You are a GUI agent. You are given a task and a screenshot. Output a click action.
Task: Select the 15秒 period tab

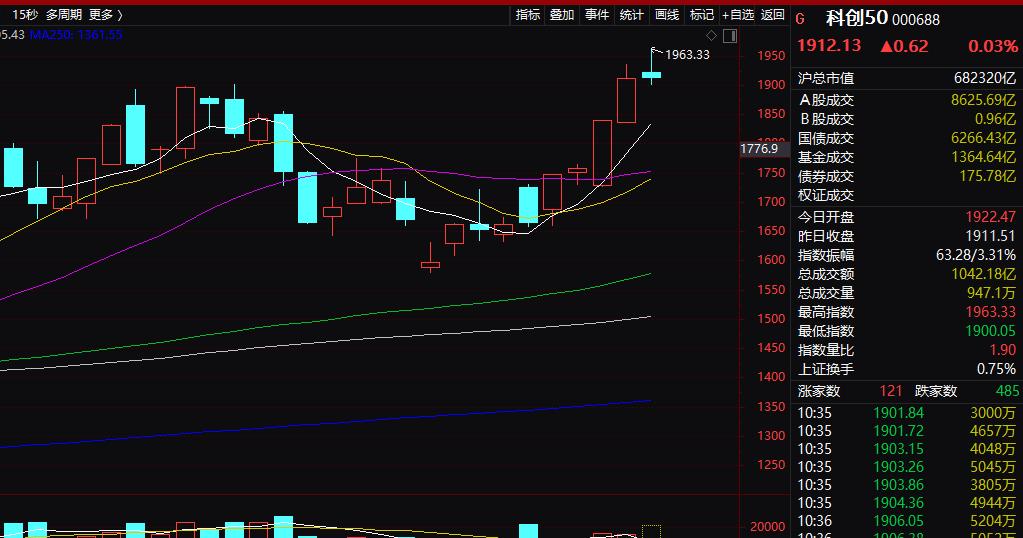(25, 14)
